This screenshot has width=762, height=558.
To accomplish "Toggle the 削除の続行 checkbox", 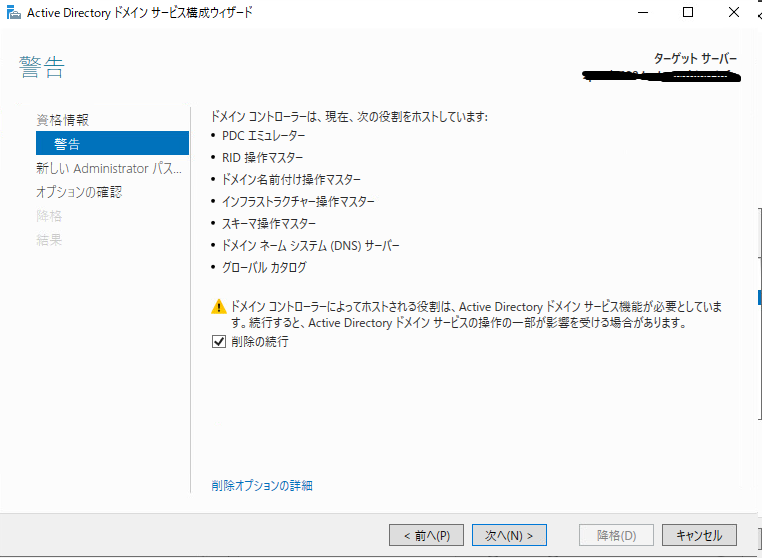I will 219,342.
